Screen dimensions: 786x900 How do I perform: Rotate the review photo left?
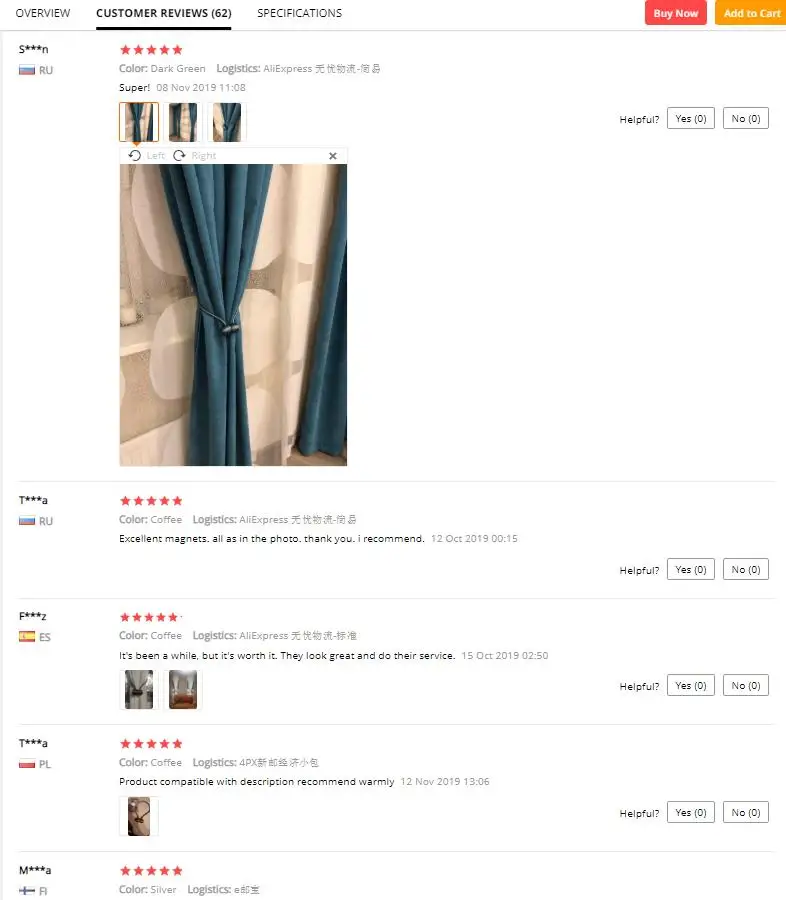[x=146, y=156]
